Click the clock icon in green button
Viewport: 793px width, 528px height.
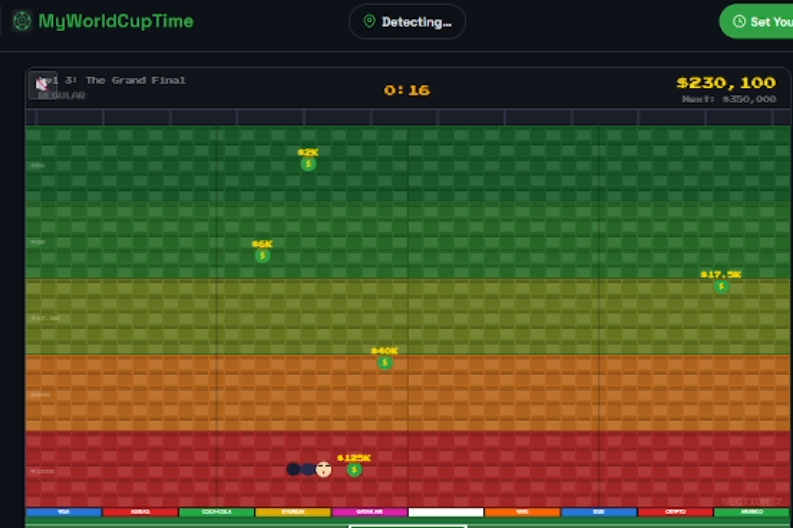[x=739, y=22]
